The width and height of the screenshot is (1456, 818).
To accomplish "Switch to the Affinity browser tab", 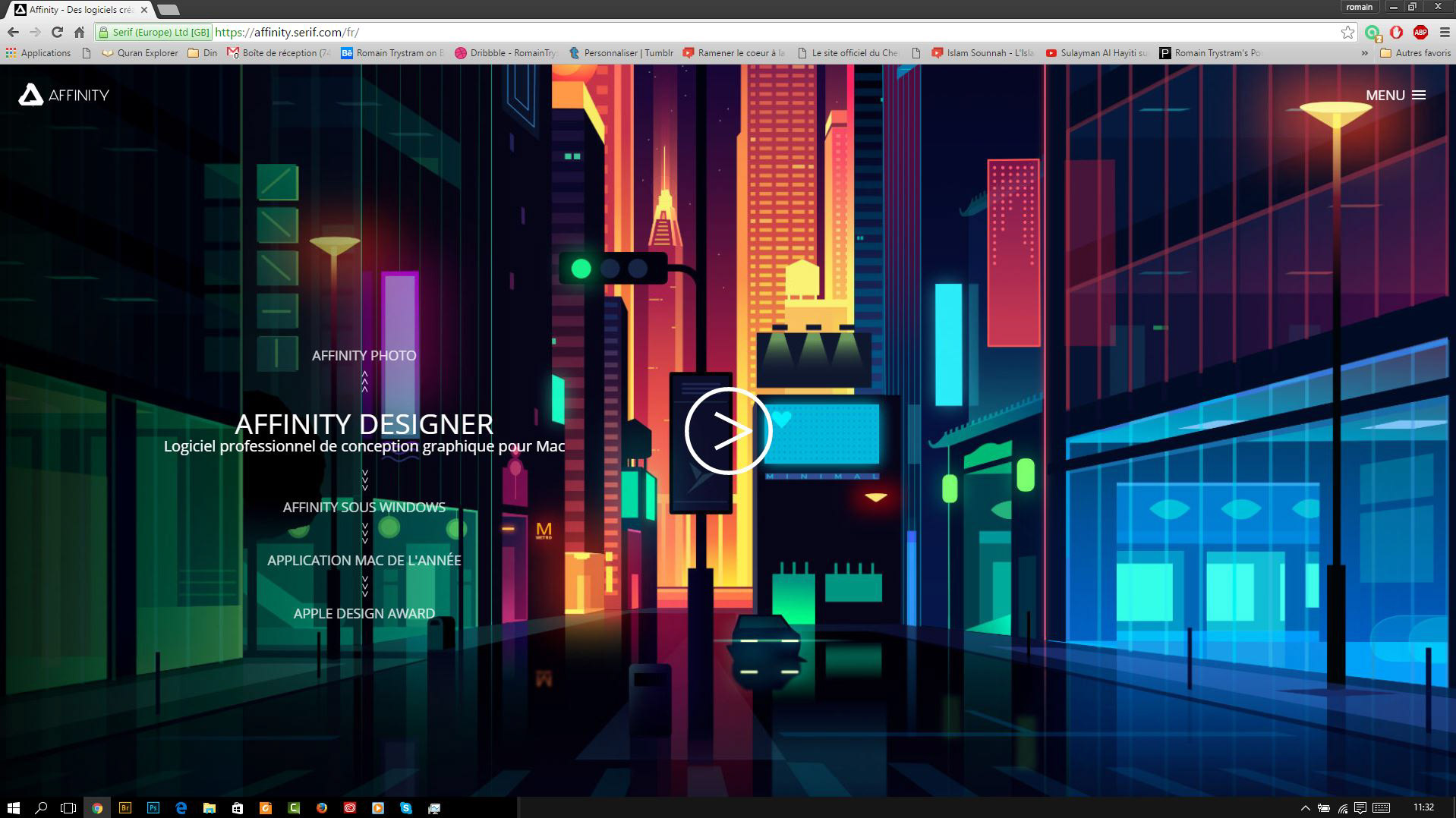I will tap(80, 10).
